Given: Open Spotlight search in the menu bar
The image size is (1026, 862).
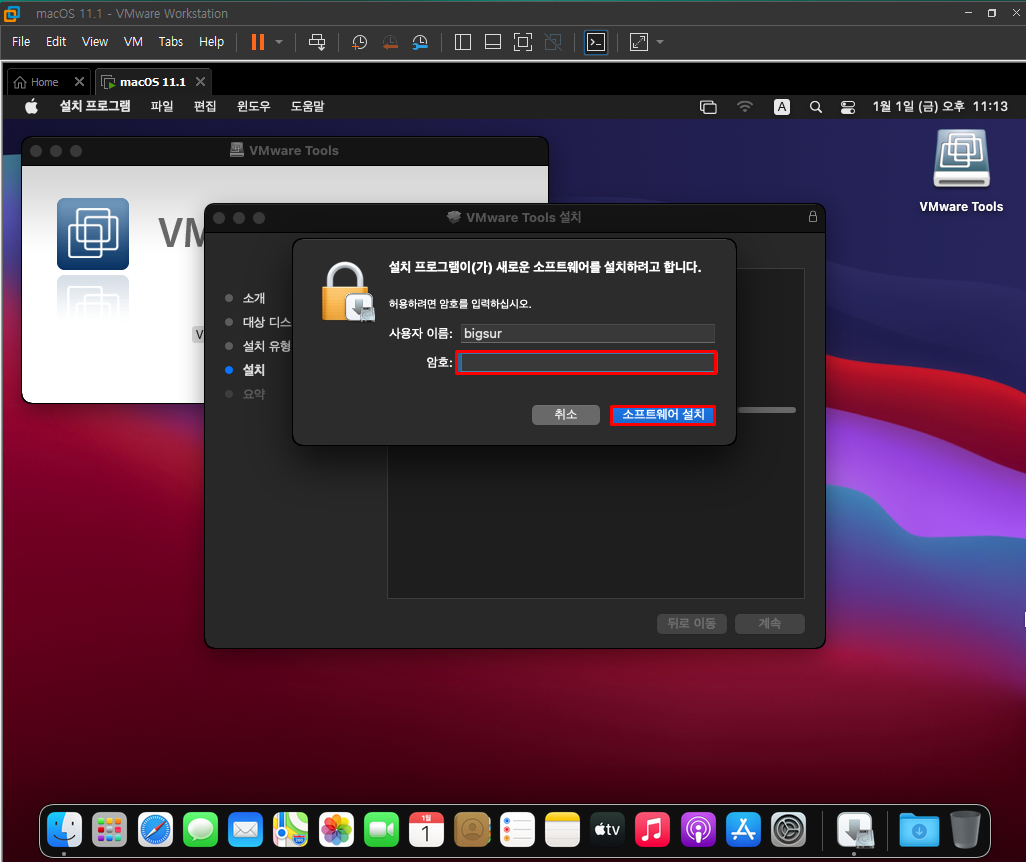Looking at the screenshot, I should (x=815, y=107).
